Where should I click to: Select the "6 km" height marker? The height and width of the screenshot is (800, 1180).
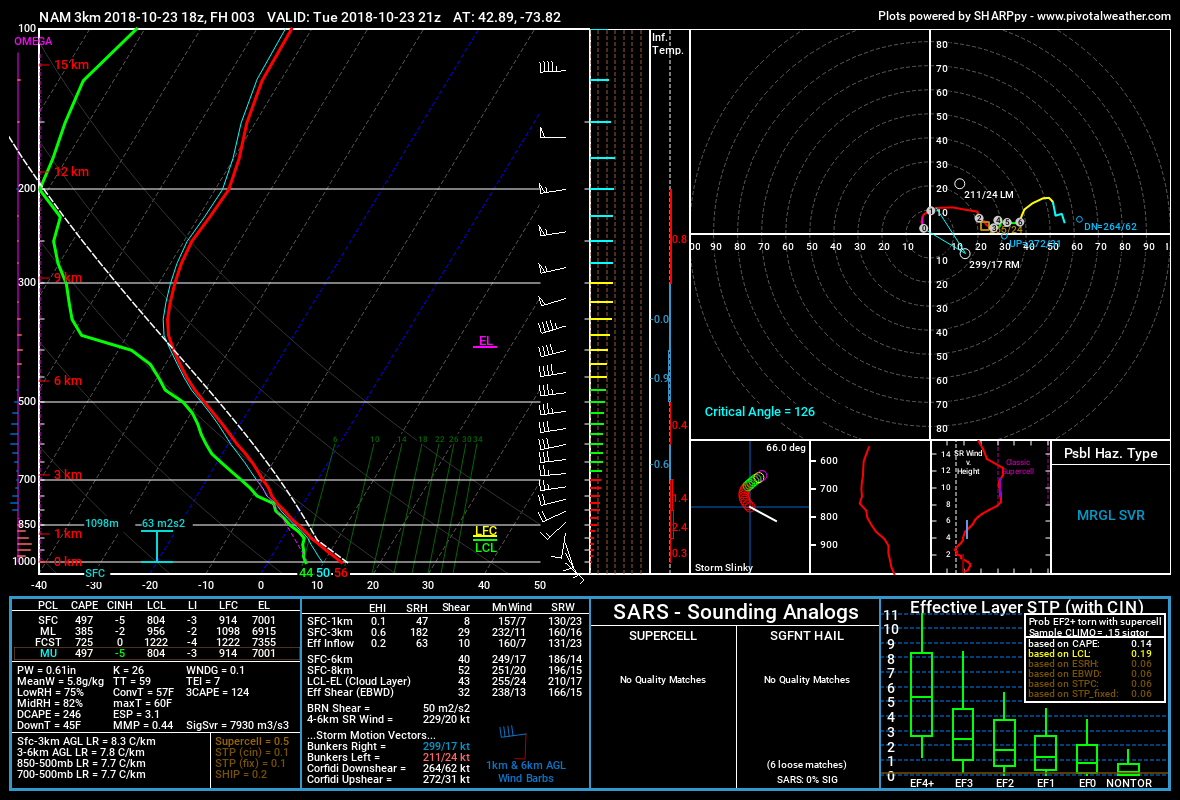pyautogui.click(x=68, y=381)
